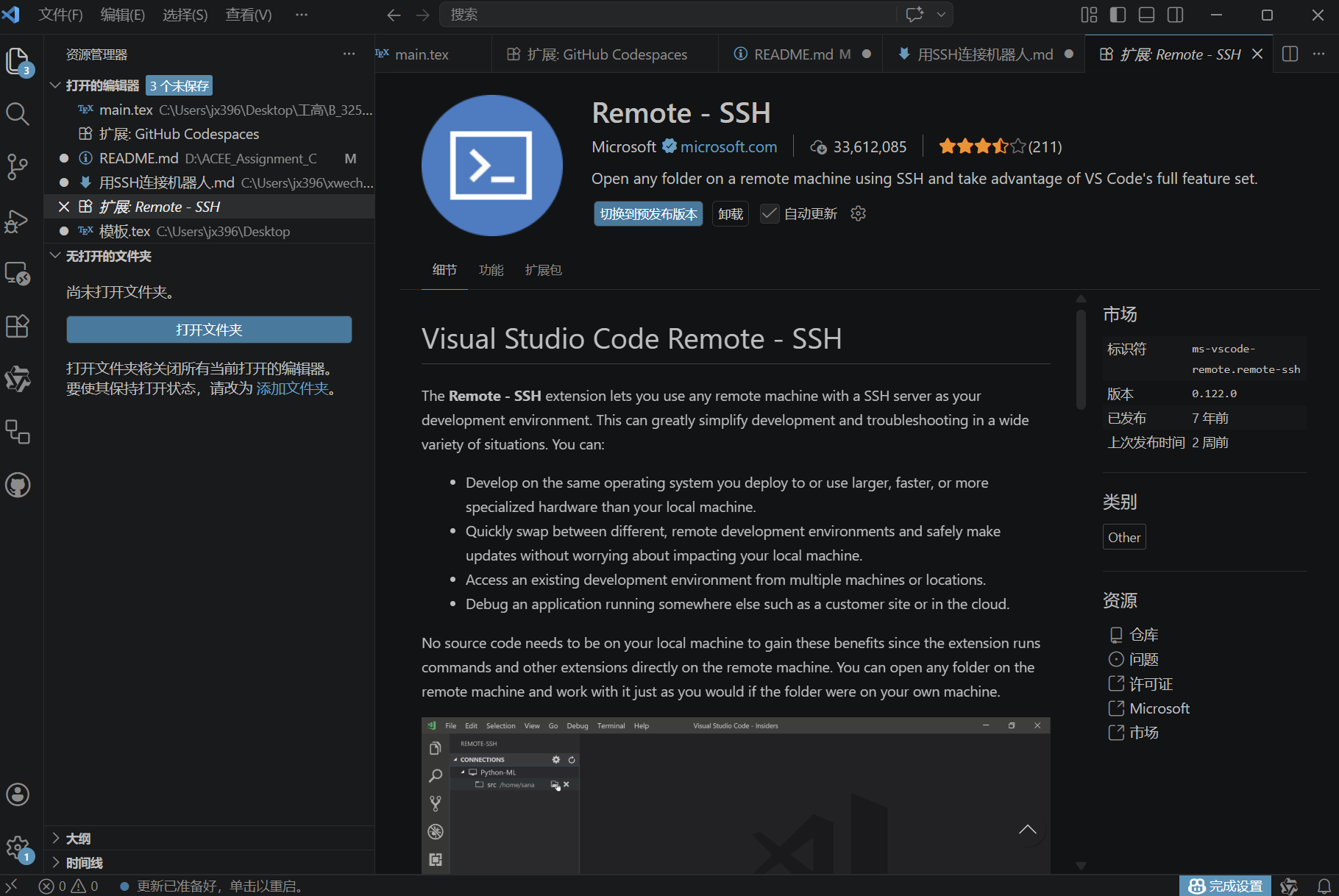Click the search box in title bar
Image resolution: width=1339 pixels, height=896 pixels.
tap(668, 15)
